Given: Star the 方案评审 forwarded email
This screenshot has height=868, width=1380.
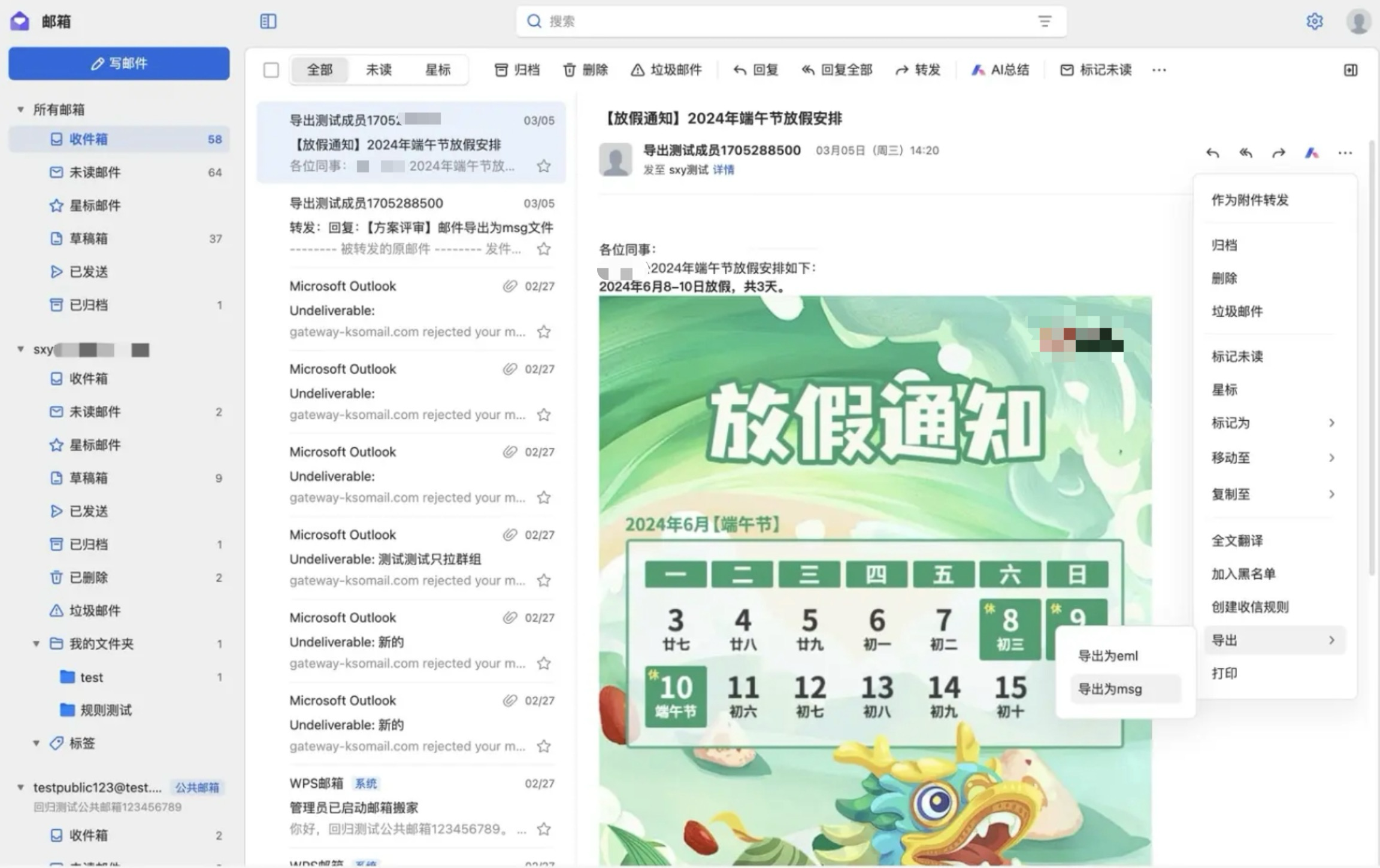Looking at the screenshot, I should pyautogui.click(x=544, y=249).
